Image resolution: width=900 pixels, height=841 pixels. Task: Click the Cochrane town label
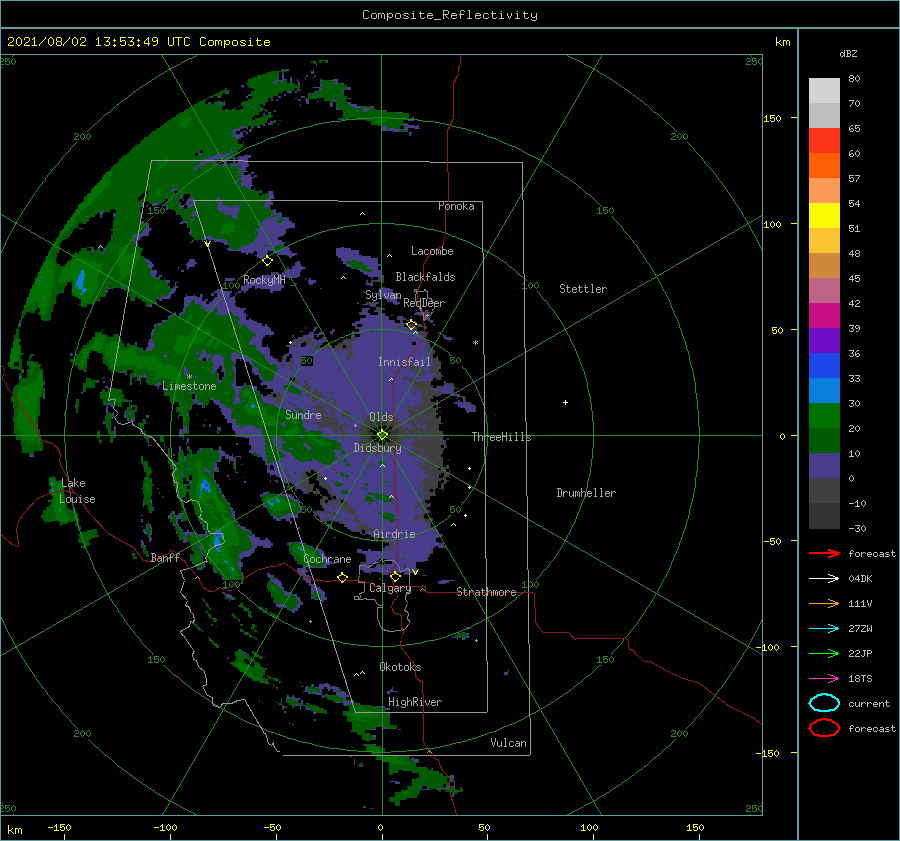[327, 559]
